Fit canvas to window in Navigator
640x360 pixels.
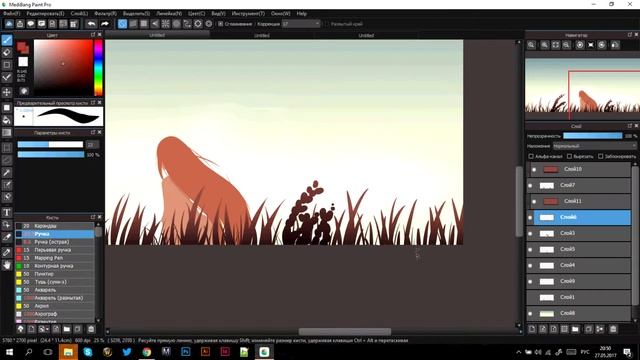[556, 45]
